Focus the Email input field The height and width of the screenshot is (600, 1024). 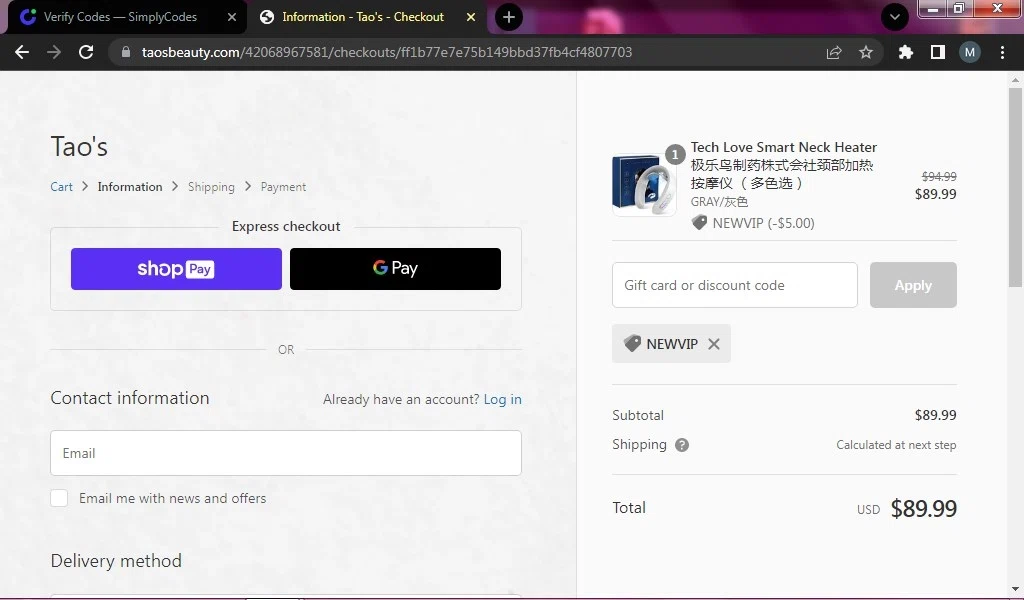[286, 453]
